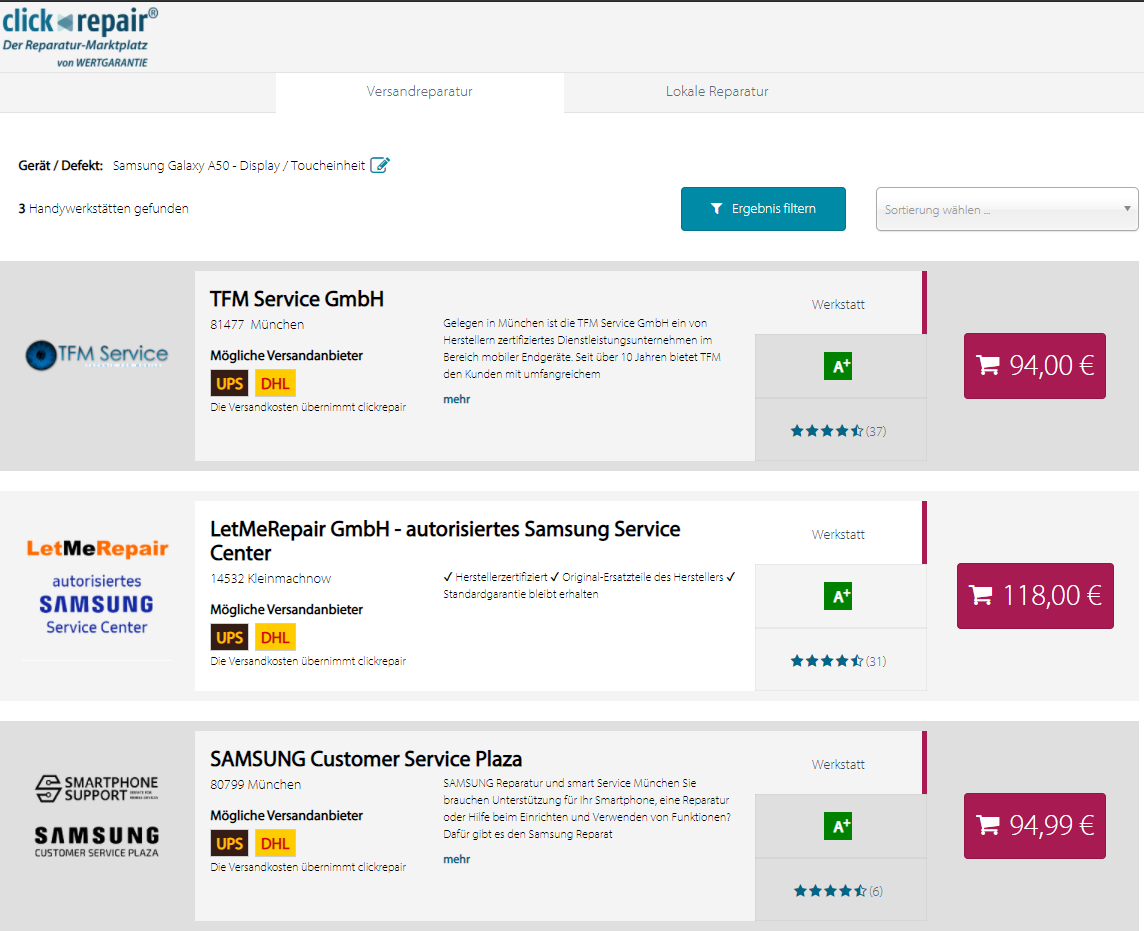
Task: Add the 94,99 € Samsung Plaza offer to cart
Action: (x=1035, y=826)
